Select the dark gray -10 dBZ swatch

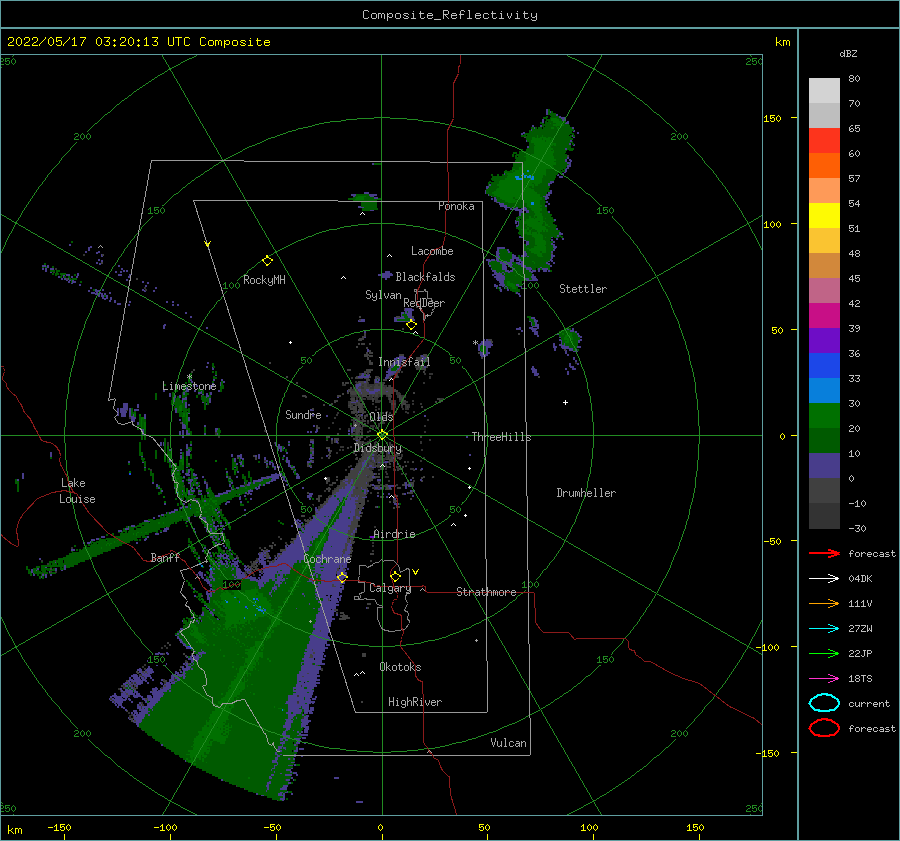[824, 516]
